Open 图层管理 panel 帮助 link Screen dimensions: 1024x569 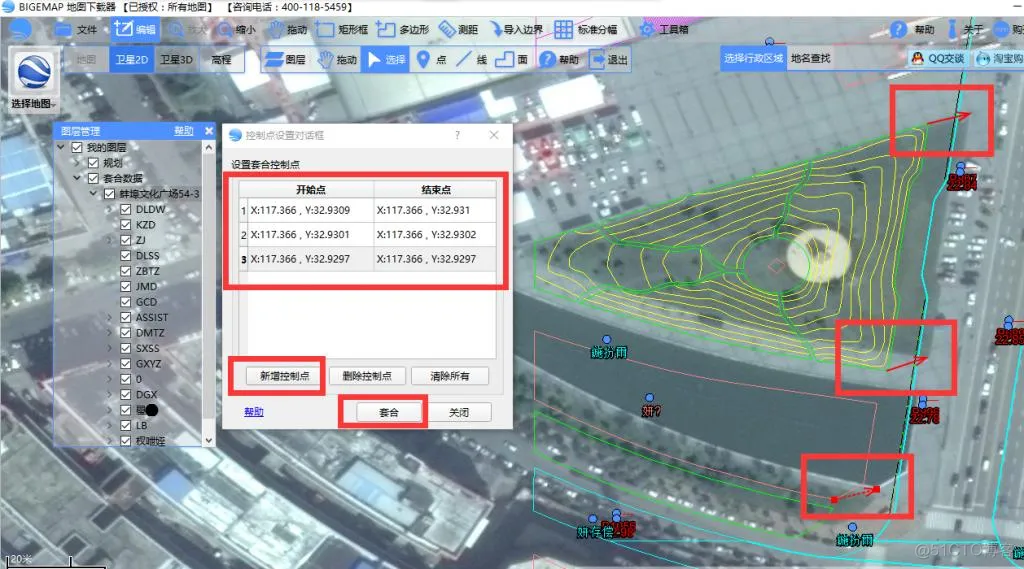184,131
